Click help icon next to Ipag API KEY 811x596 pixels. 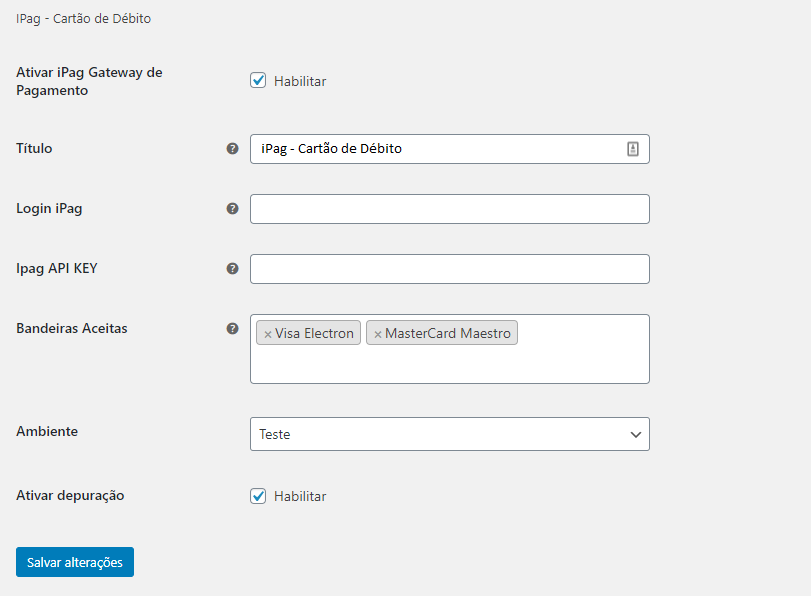point(233,269)
